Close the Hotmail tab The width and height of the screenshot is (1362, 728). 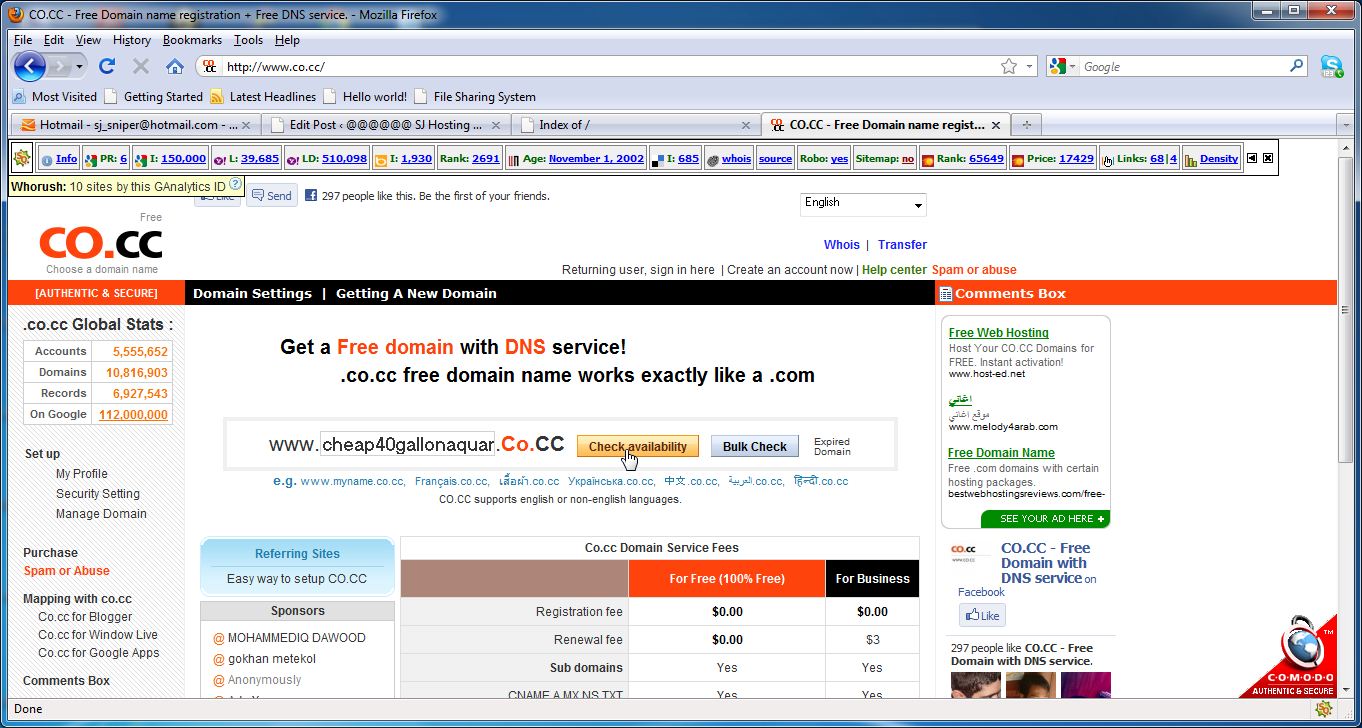tap(246, 125)
